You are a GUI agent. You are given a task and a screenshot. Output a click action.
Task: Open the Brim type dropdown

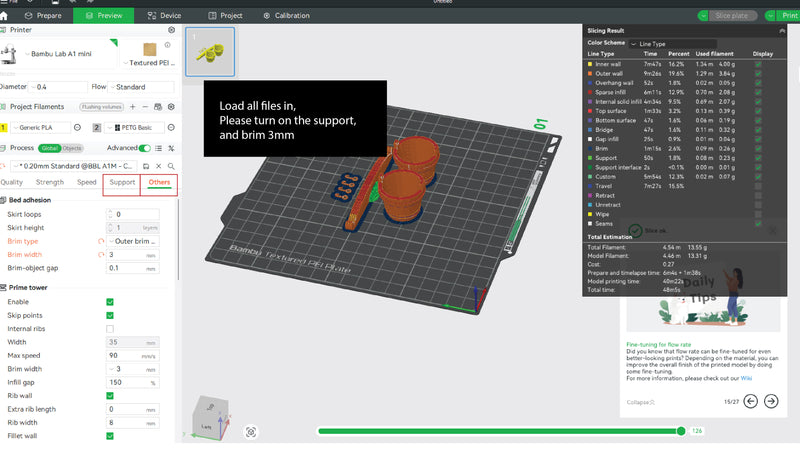point(133,241)
